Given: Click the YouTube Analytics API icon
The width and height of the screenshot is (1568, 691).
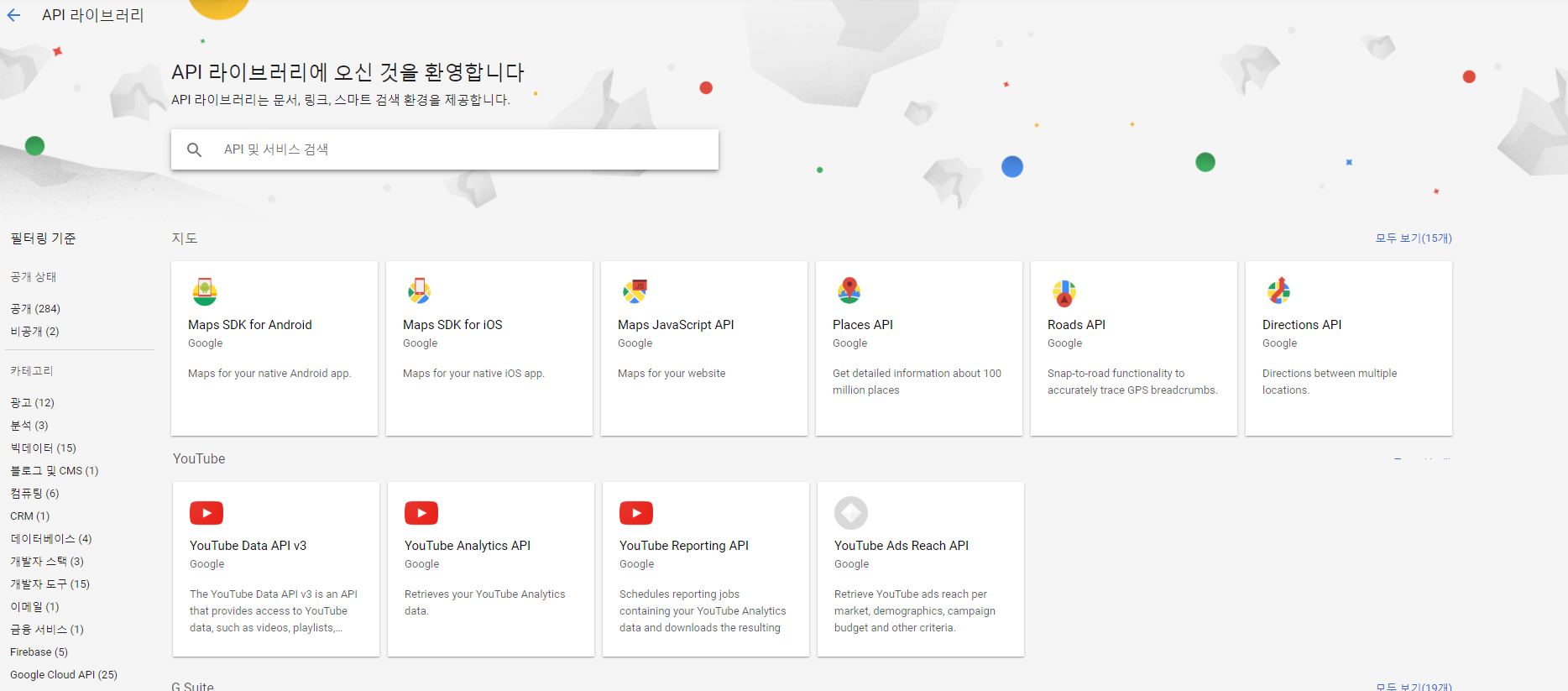Looking at the screenshot, I should coord(421,512).
